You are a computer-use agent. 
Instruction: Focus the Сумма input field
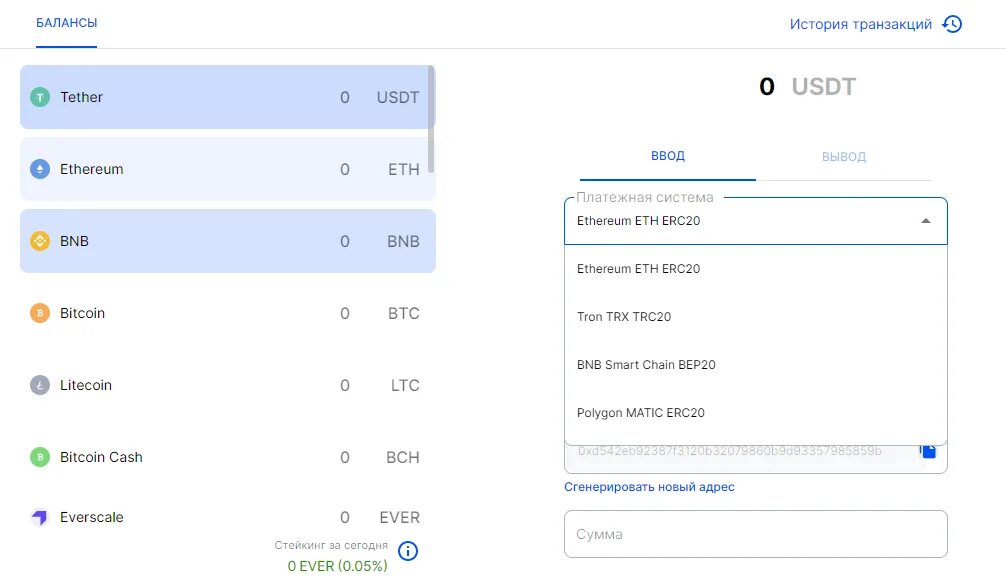pos(756,534)
